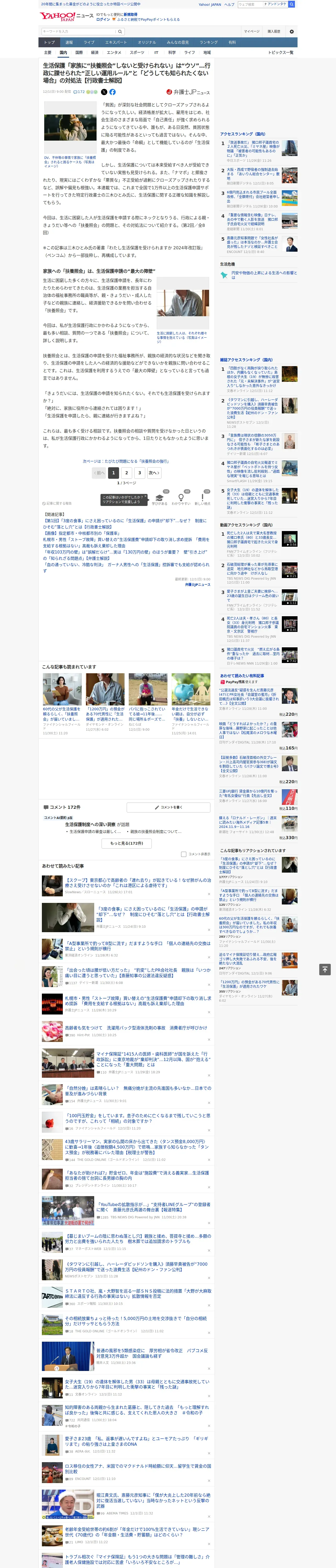Click the 新しい視点 exclamation reaction
Screen dimensions: 336x1568
pos(203,498)
